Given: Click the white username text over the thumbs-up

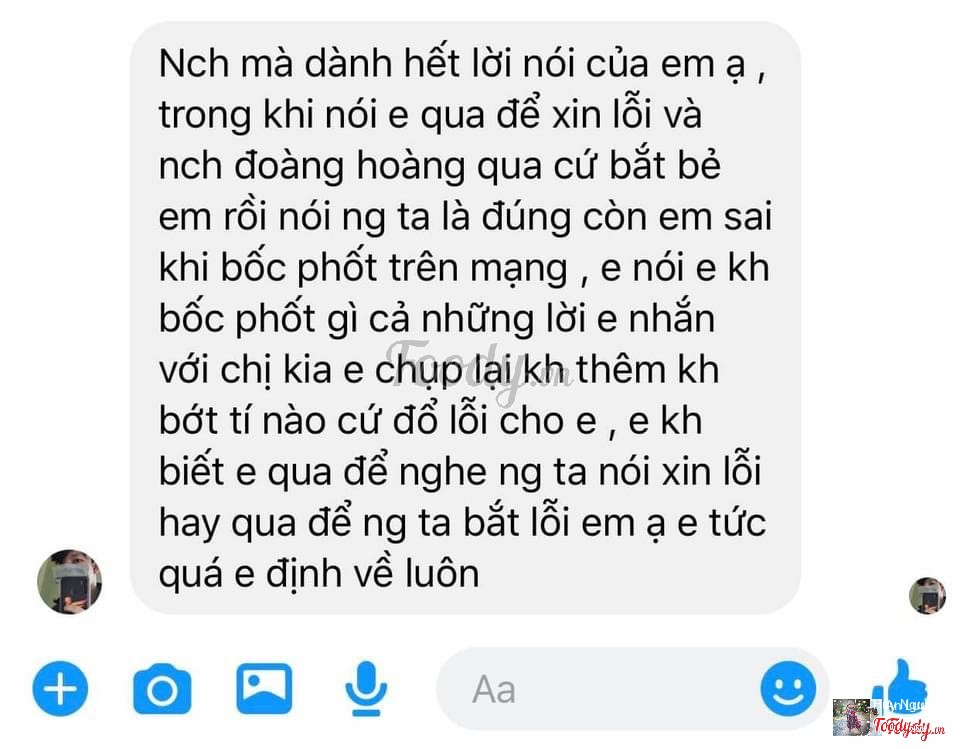Looking at the screenshot, I should [899, 706].
